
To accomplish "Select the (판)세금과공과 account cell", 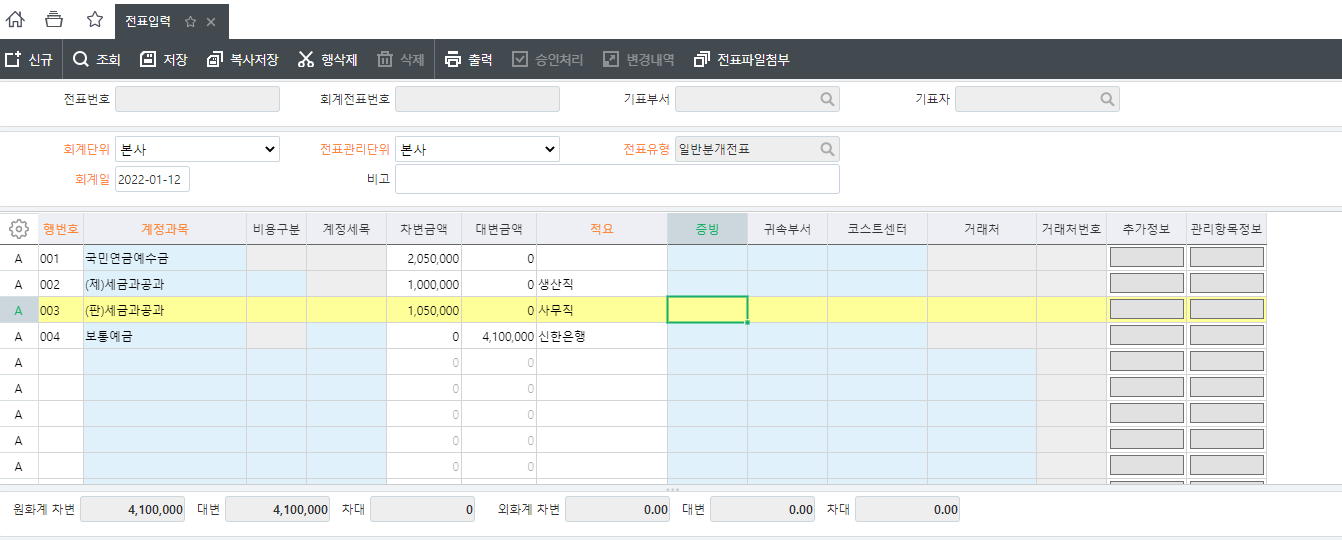I will 165,310.
